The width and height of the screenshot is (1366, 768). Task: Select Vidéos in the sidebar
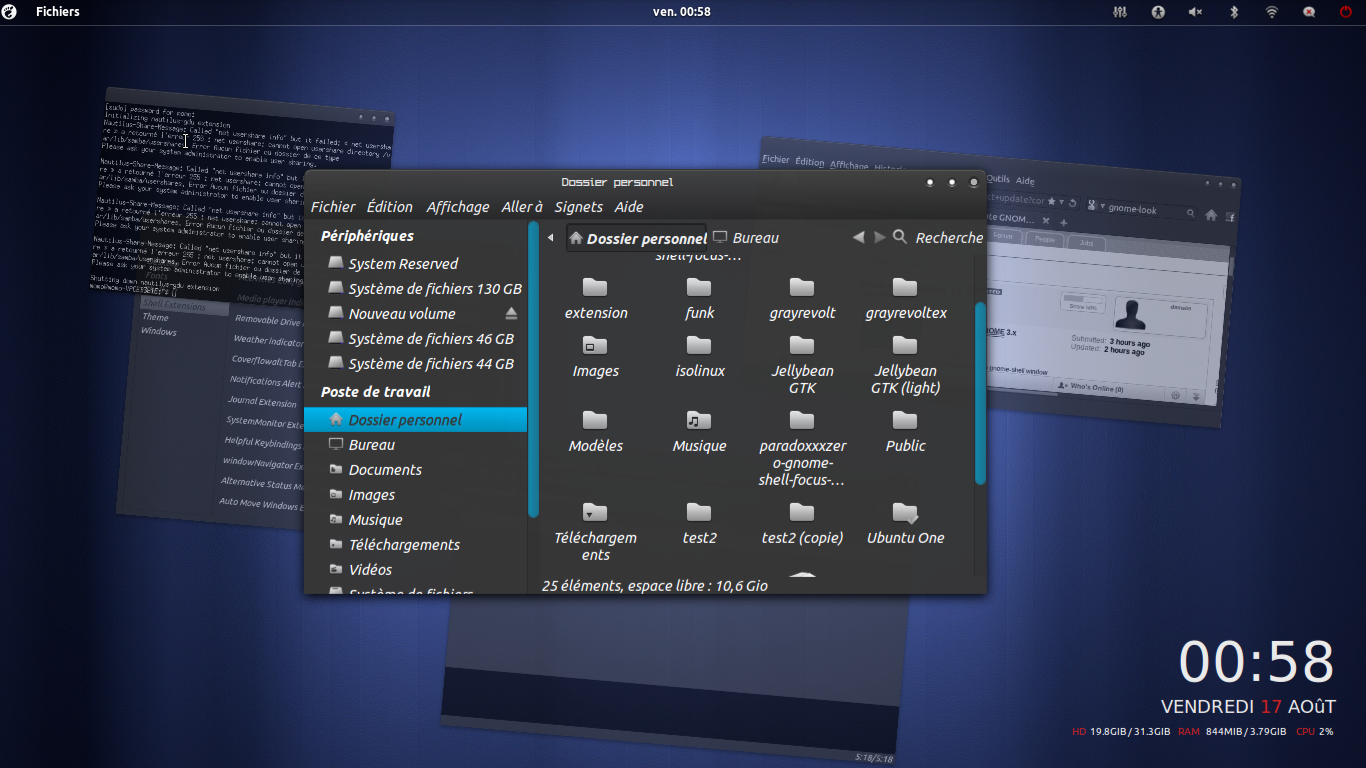[x=415, y=570]
